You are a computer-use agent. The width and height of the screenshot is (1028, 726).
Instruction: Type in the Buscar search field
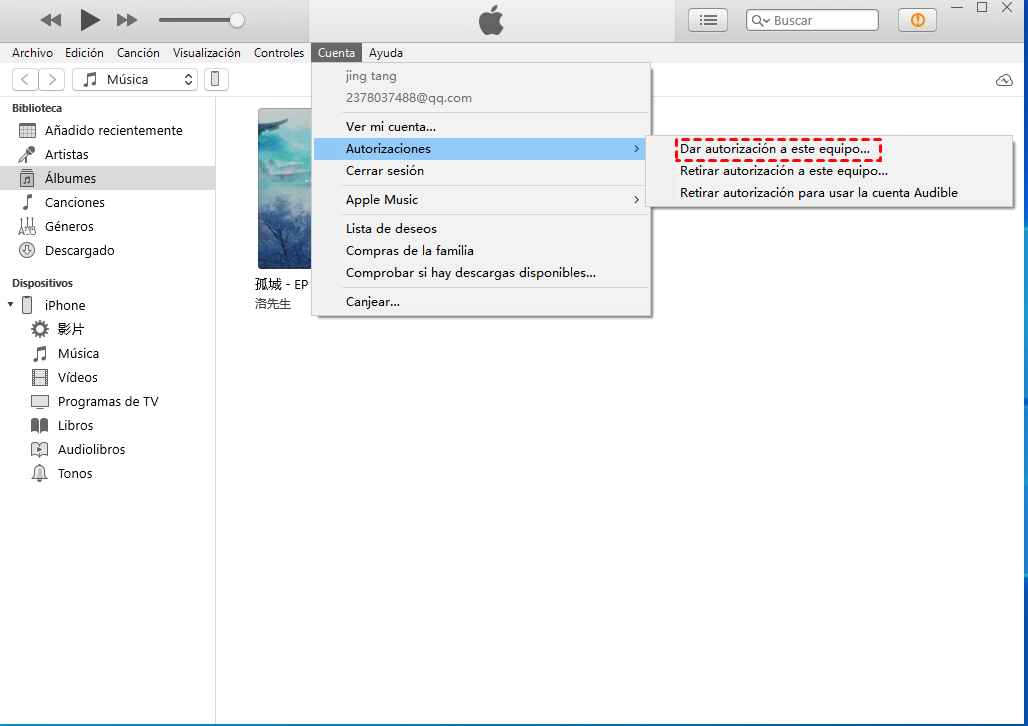(820, 20)
